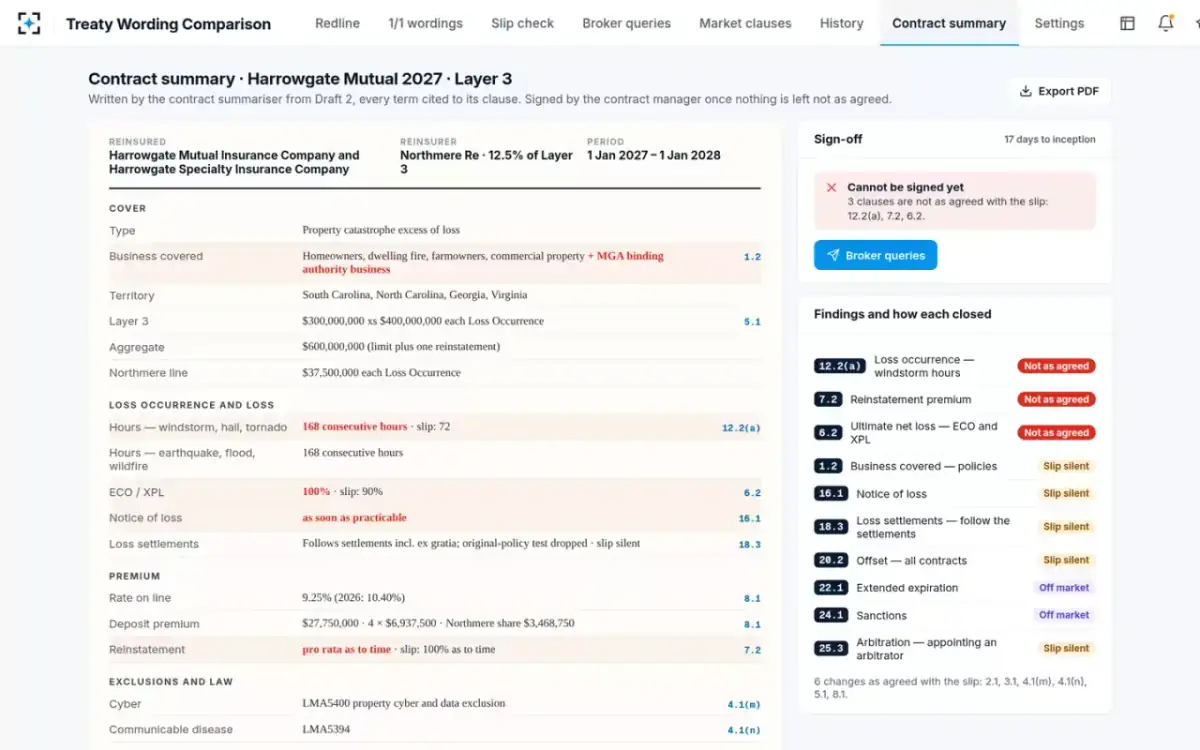1200x750 pixels.
Task: Click the red X cannot-sign icon
Action: (x=831, y=187)
